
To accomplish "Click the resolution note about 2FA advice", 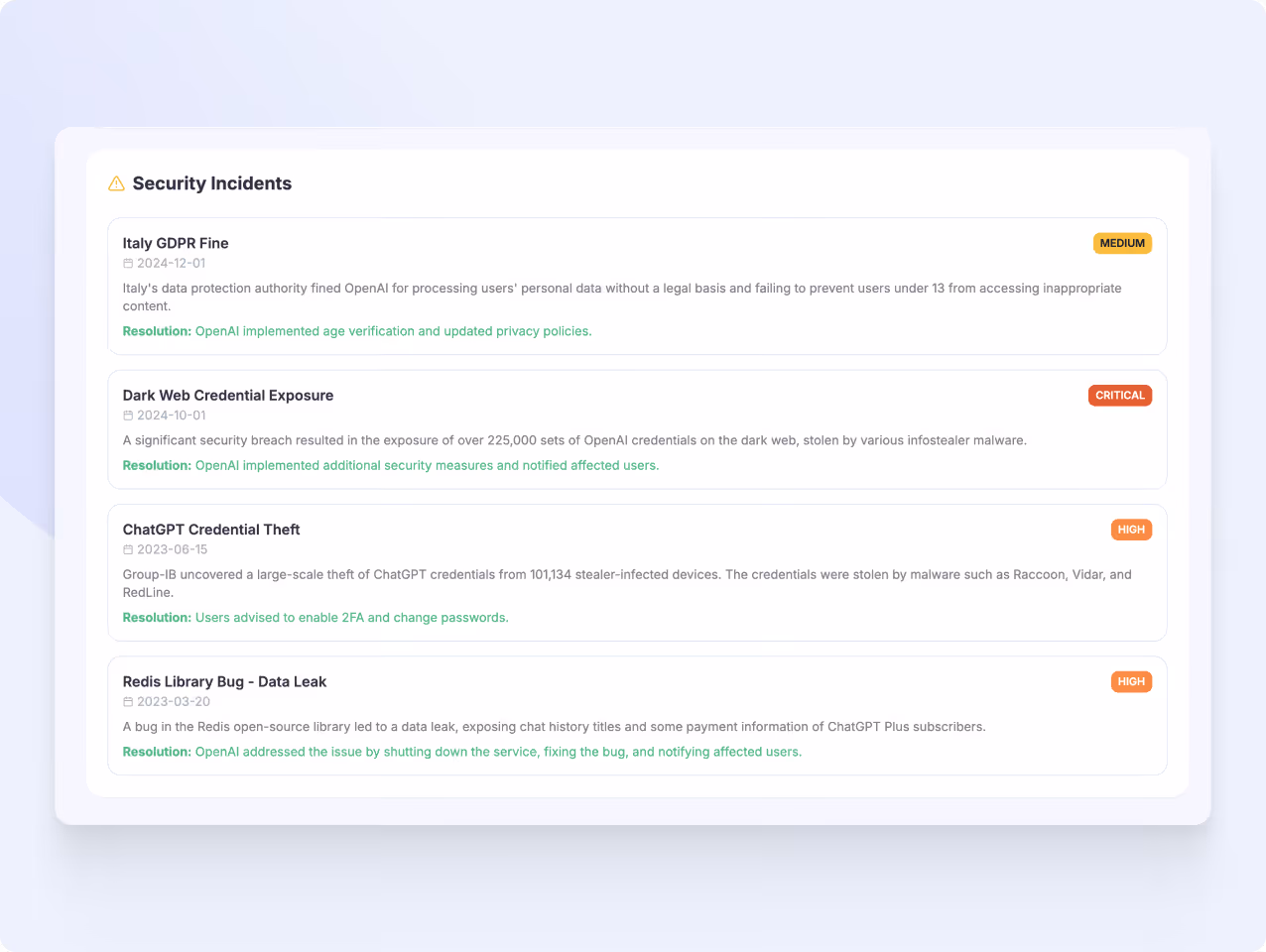I will [x=315, y=617].
